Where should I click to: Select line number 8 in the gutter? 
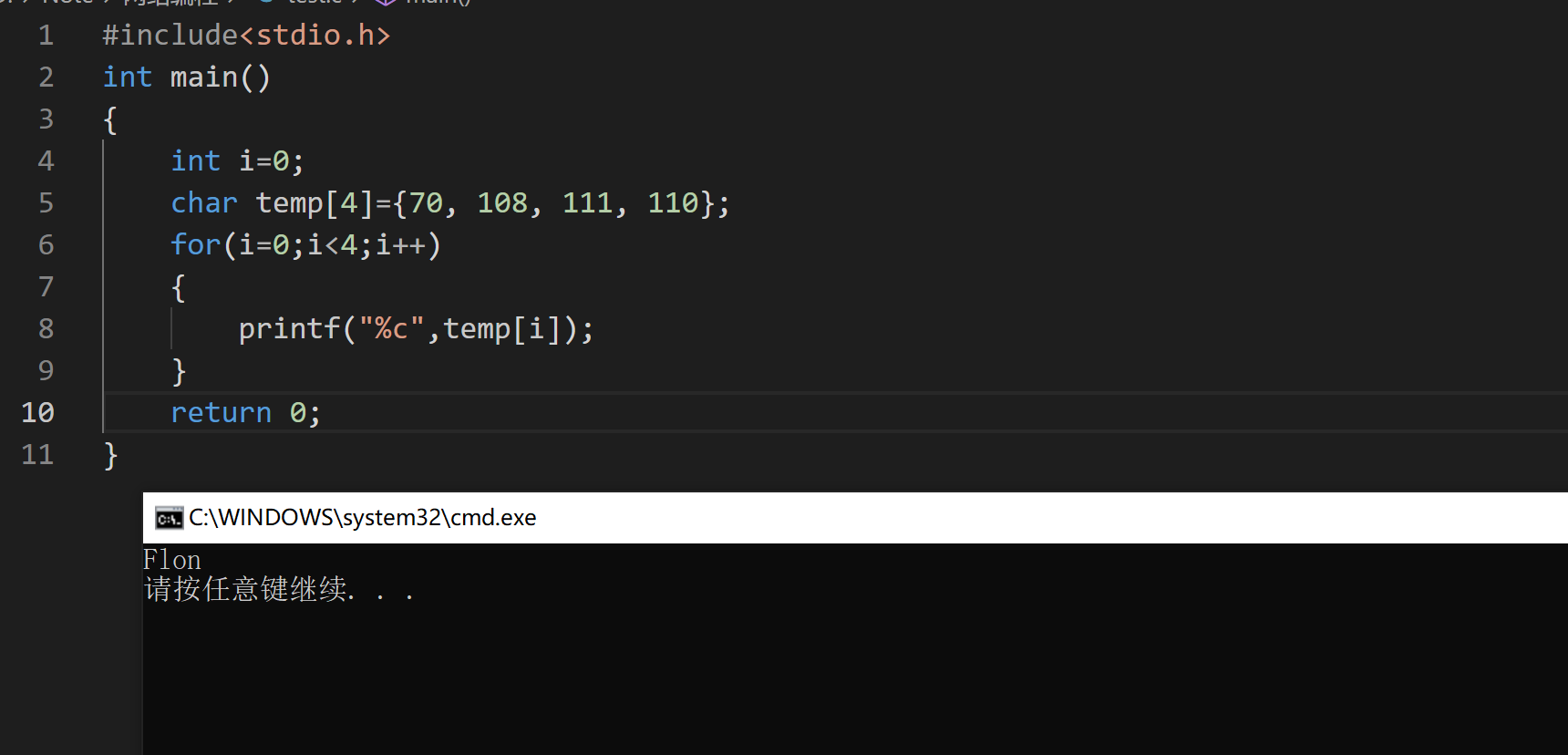(46, 328)
